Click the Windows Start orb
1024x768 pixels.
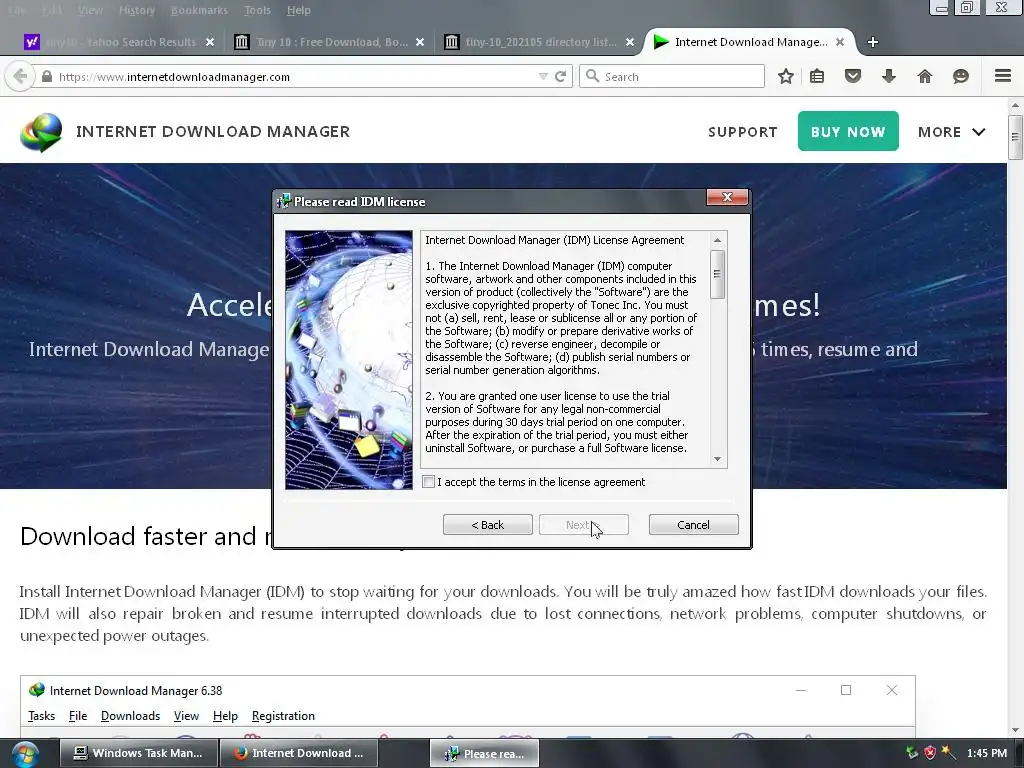click(x=25, y=754)
